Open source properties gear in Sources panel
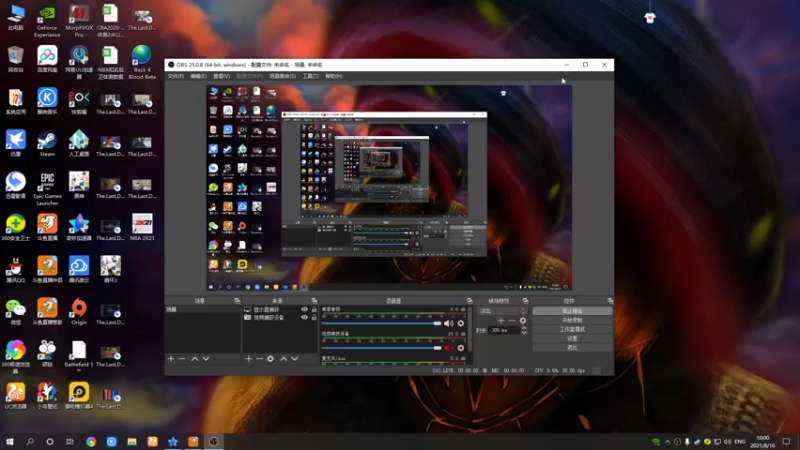 270,359
